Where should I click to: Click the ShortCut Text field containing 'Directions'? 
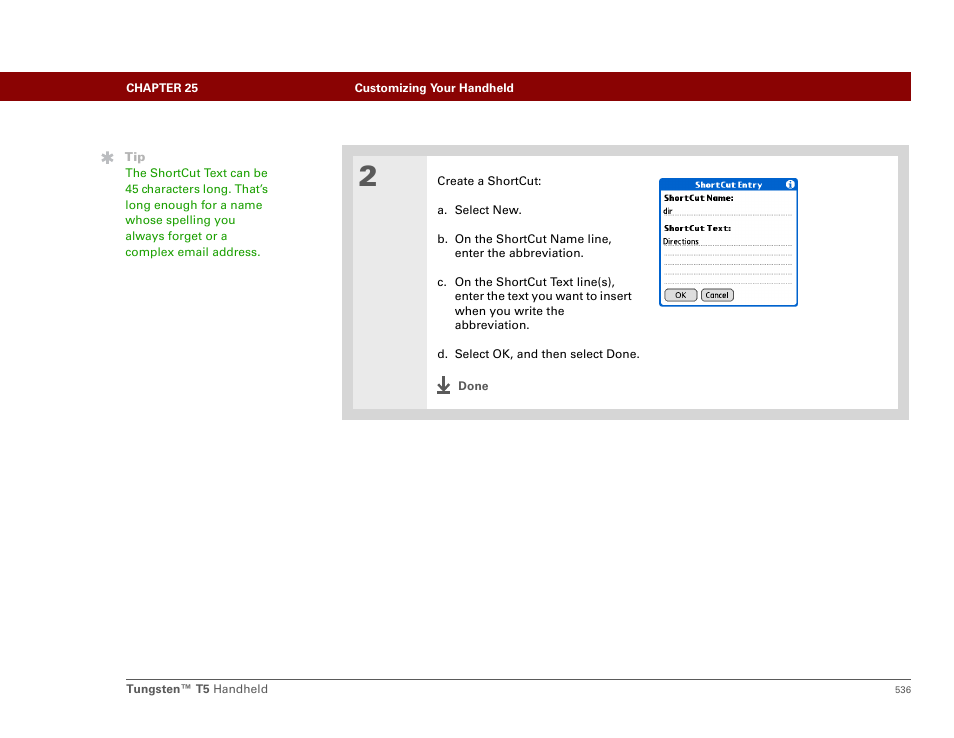tap(728, 242)
